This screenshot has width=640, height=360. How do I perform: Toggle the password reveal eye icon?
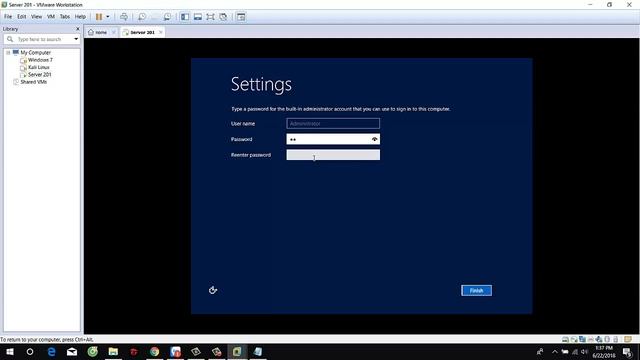[375, 139]
